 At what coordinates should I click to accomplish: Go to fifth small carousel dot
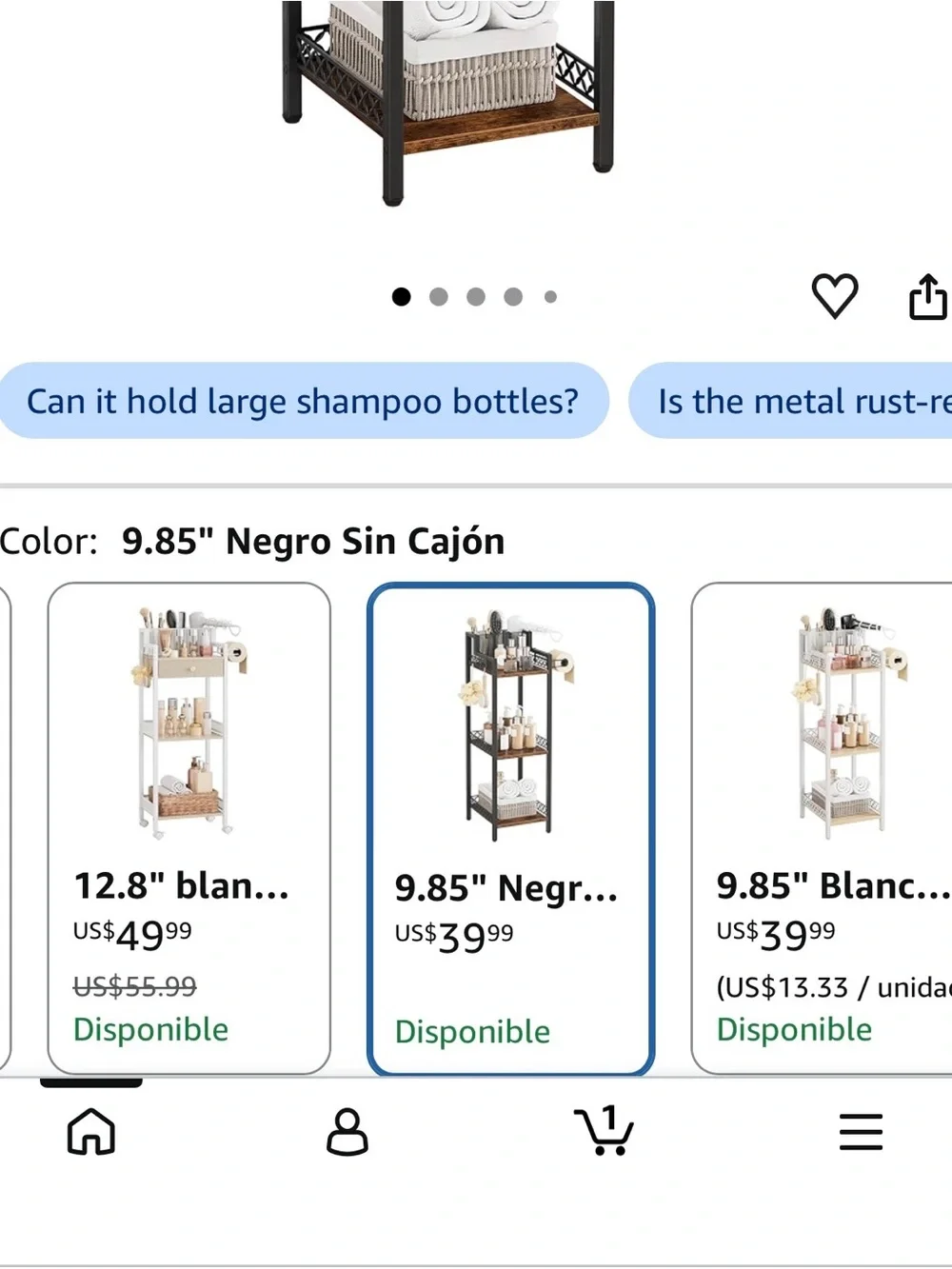pyautogui.click(x=550, y=297)
